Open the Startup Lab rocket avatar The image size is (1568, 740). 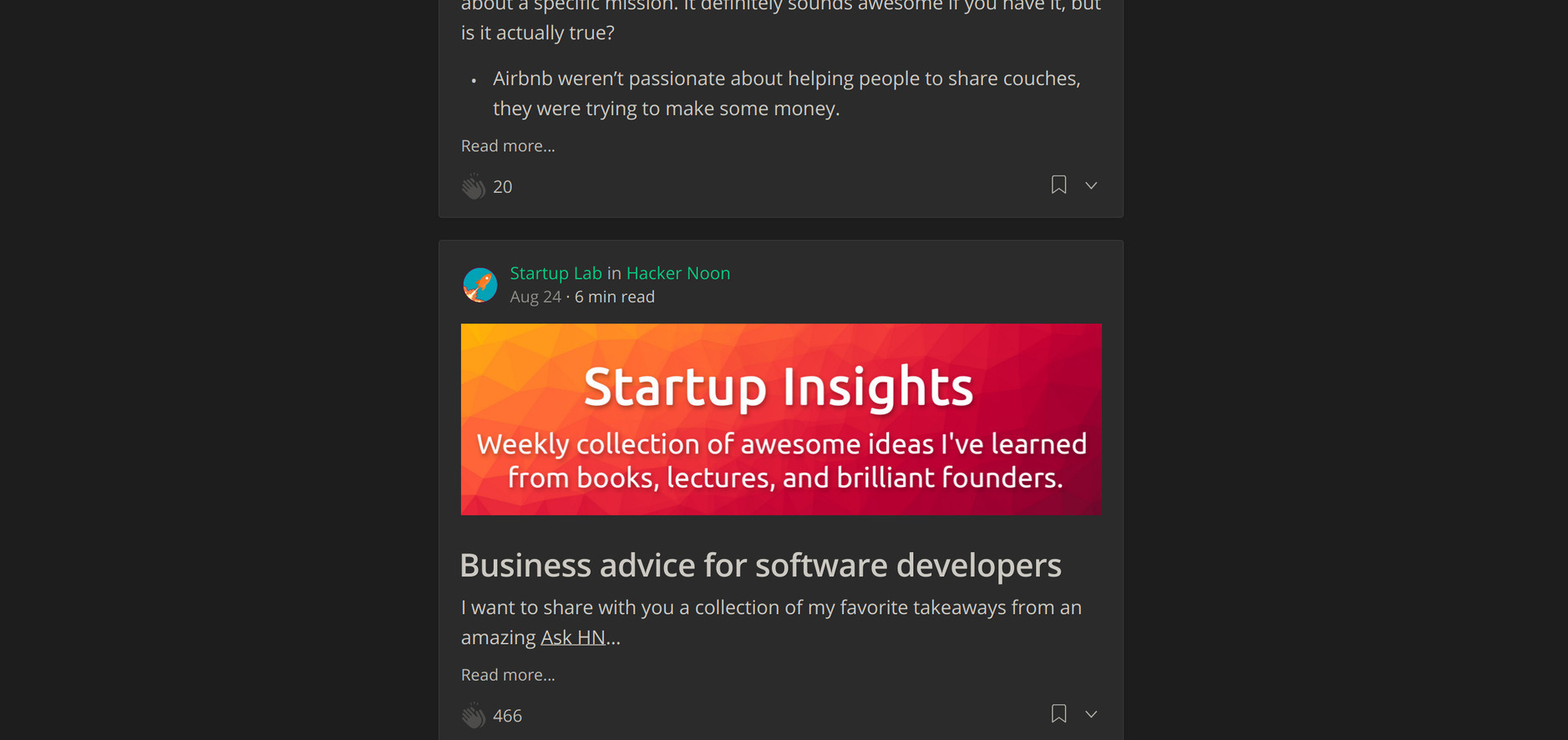coord(480,285)
